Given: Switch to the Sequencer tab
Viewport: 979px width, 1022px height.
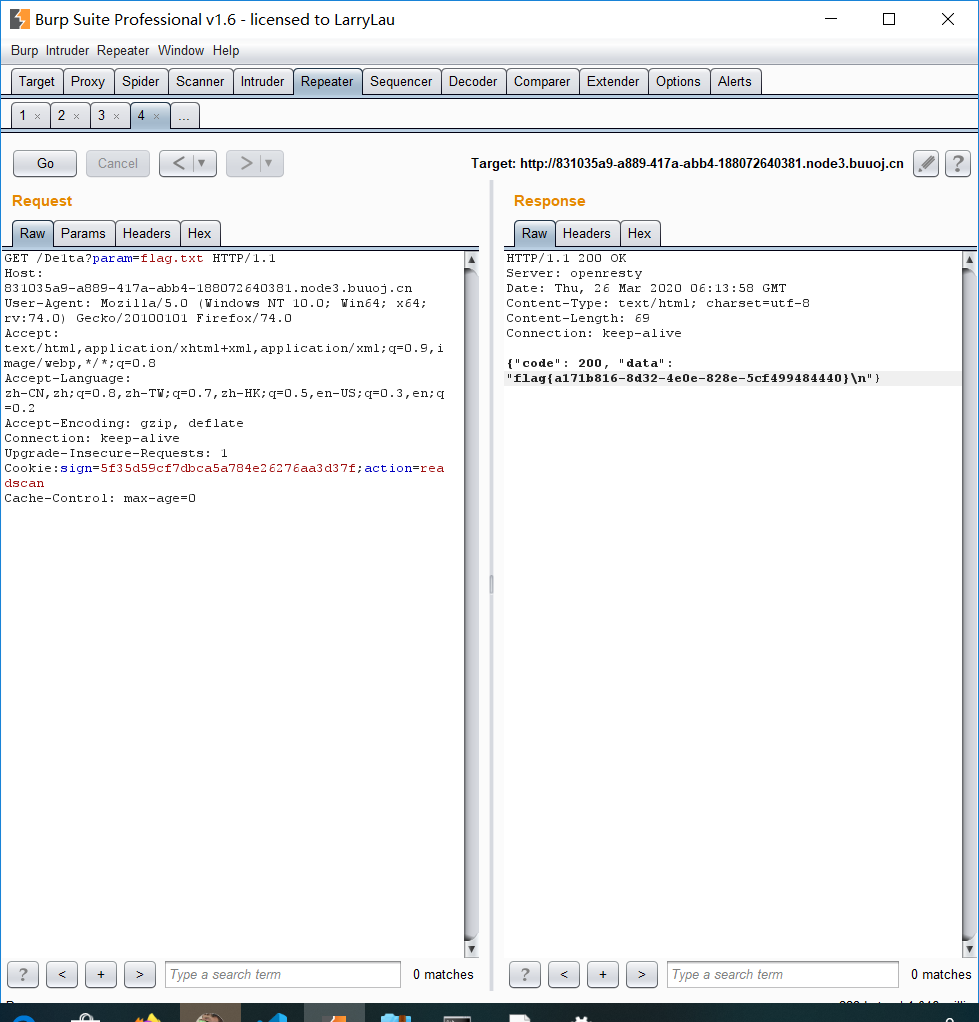Looking at the screenshot, I should [x=401, y=81].
